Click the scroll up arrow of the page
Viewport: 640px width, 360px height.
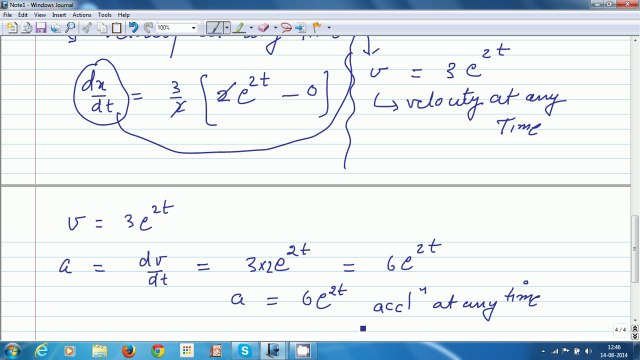click(x=635, y=40)
